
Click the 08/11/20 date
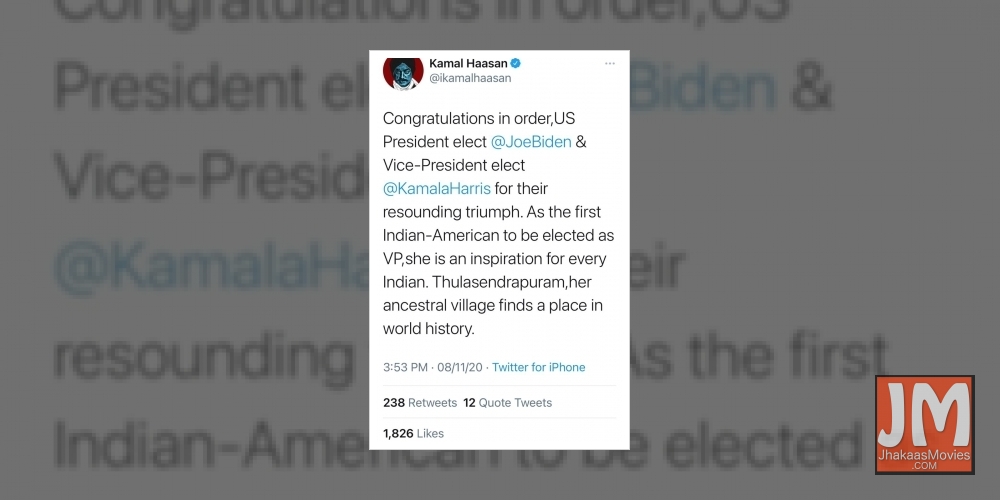[460, 367]
